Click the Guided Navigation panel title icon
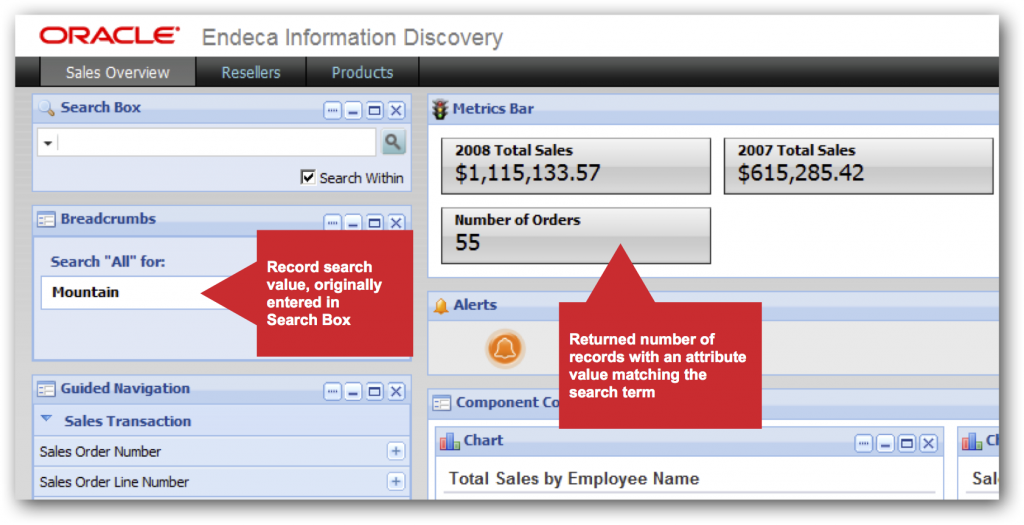 (46, 389)
